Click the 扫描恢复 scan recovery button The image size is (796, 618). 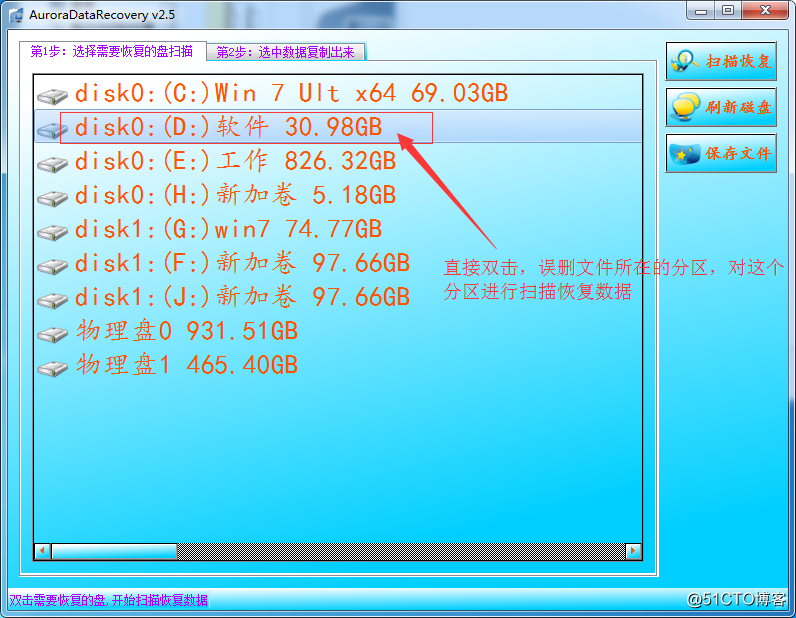click(721, 61)
